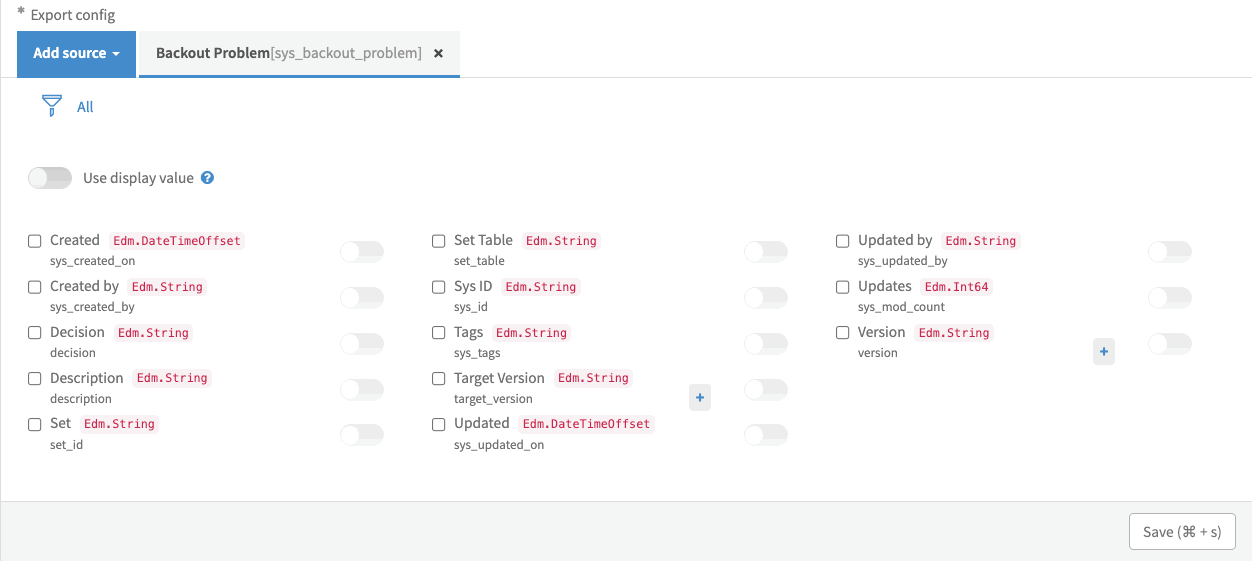
Task: Check the Created field checkbox
Action: tap(35, 241)
